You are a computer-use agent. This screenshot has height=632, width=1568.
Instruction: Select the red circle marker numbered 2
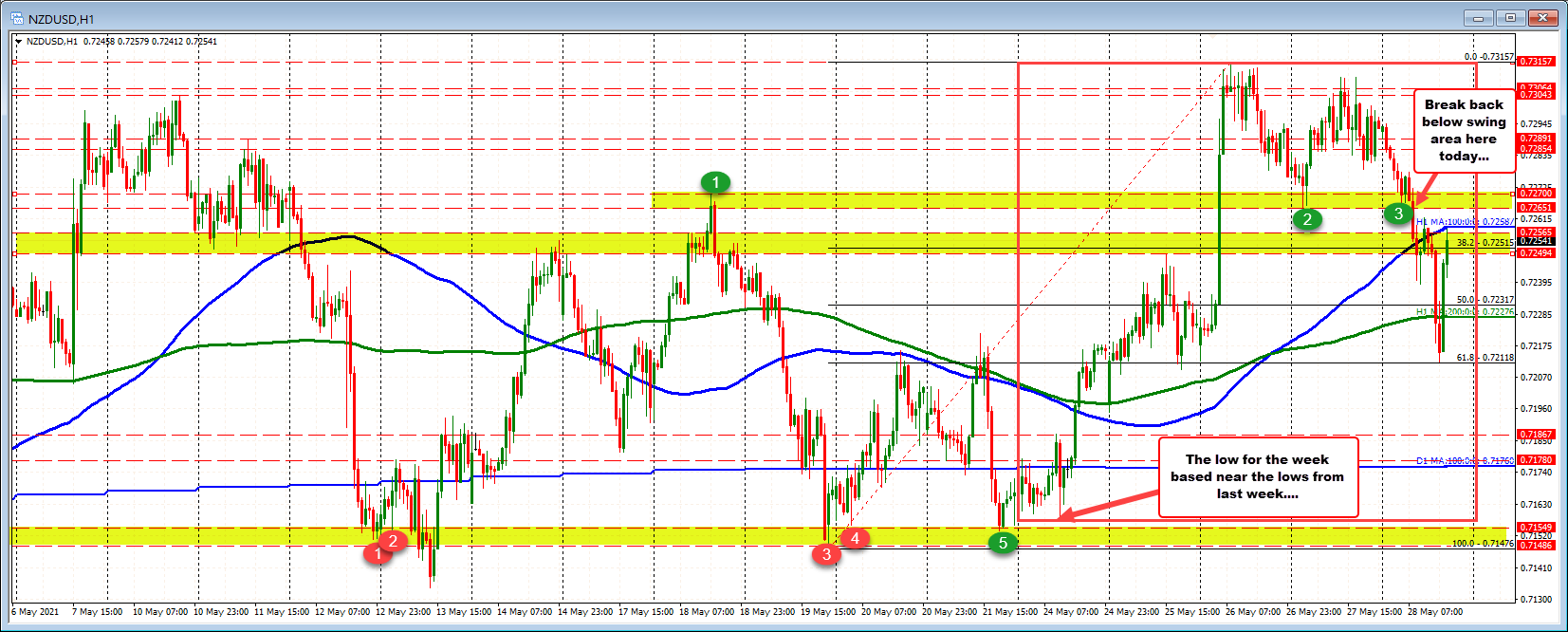(x=393, y=540)
